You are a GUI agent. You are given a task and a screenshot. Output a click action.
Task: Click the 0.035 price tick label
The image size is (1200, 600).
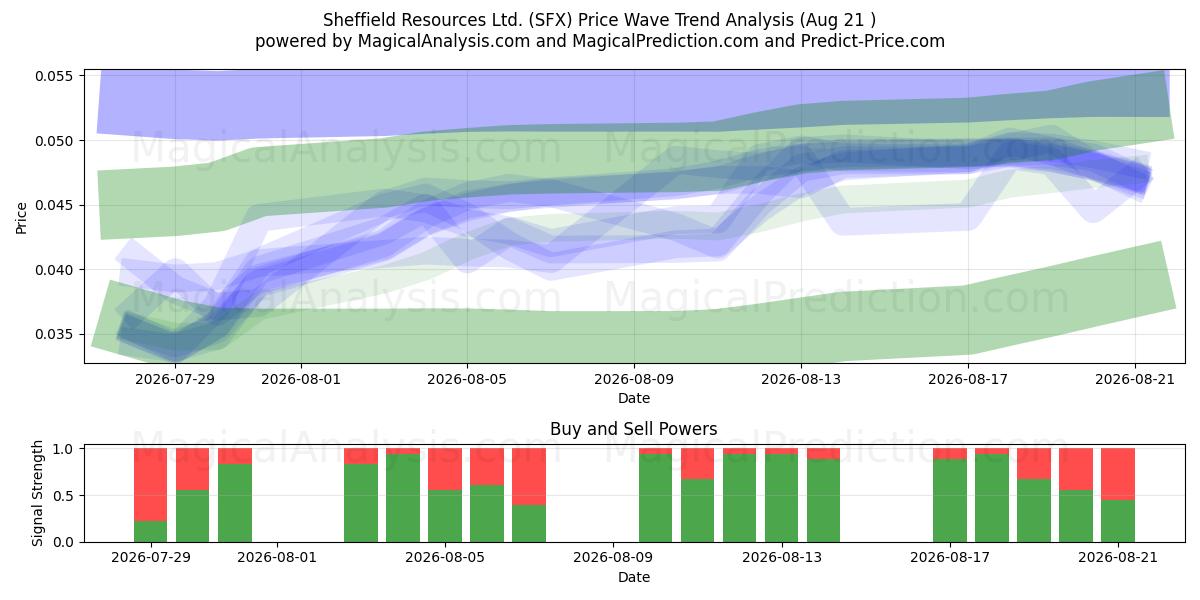click(56, 335)
